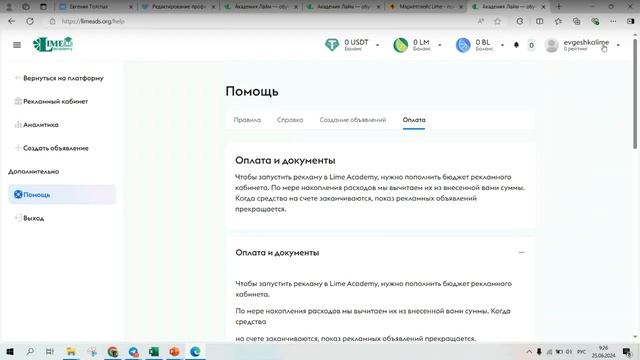Open notifications bell icon

pos(516,45)
